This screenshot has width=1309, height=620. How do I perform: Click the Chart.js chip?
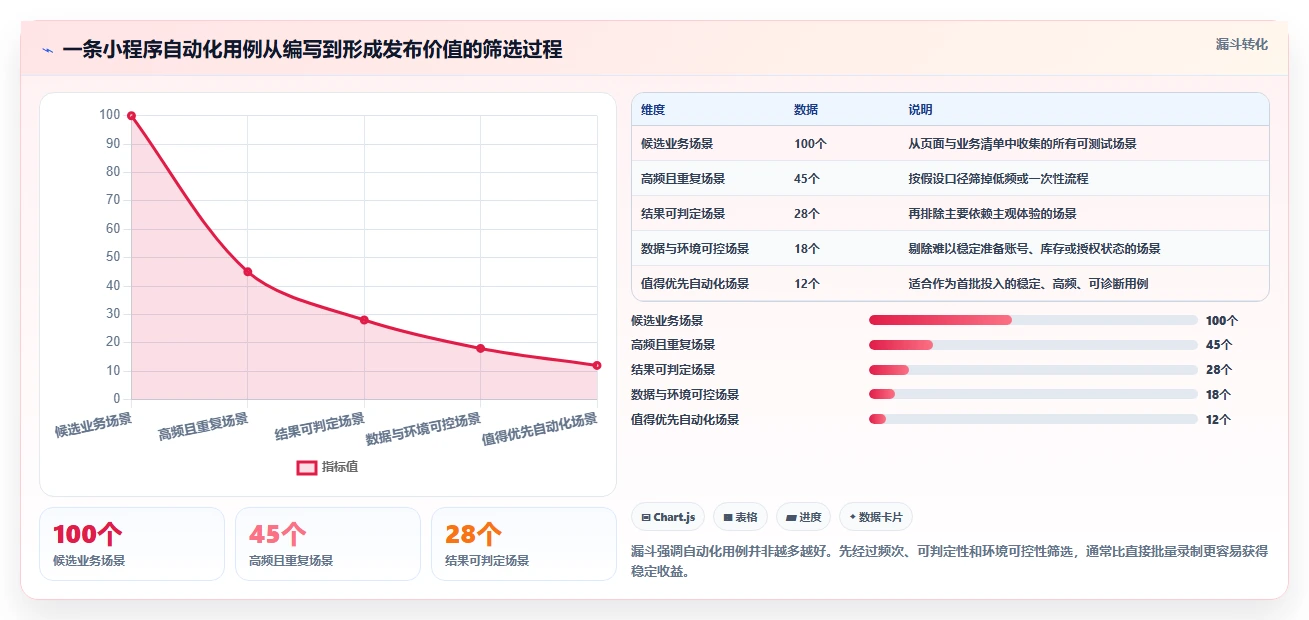668,517
